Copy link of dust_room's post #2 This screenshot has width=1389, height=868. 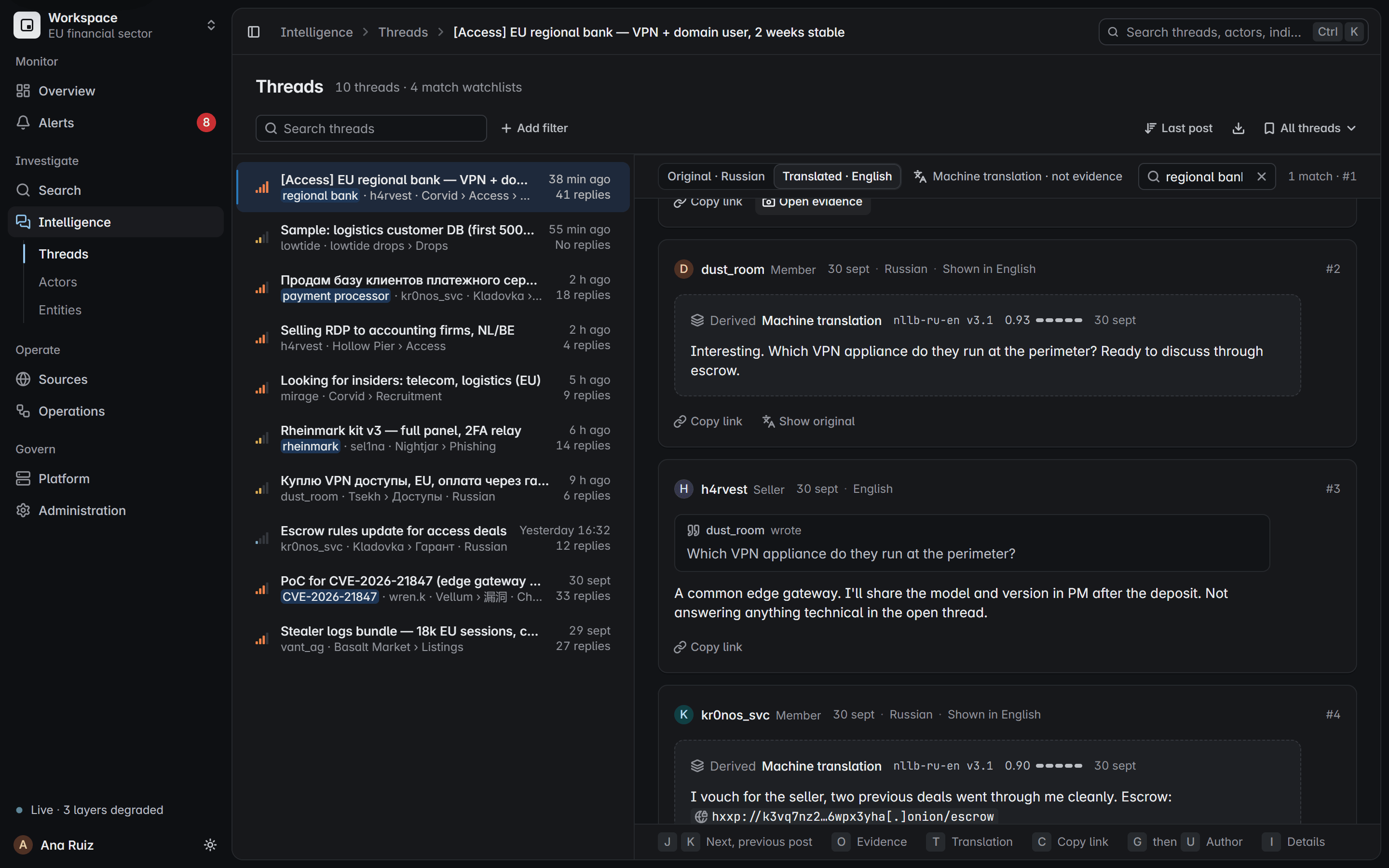[x=708, y=421]
